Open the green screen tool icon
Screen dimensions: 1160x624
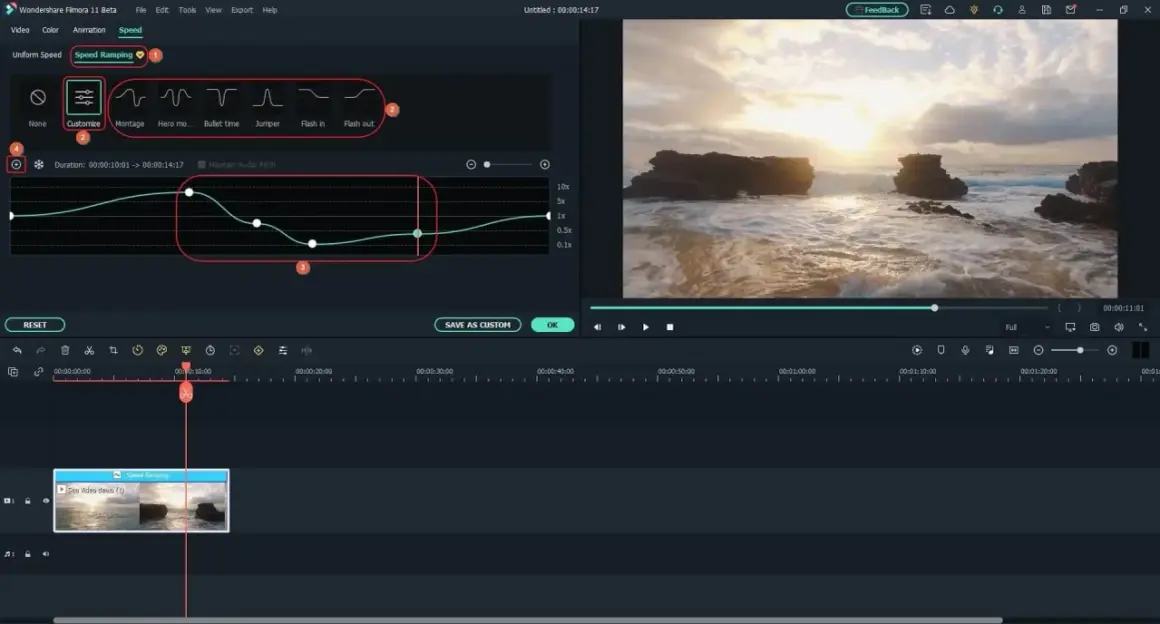[186, 350]
